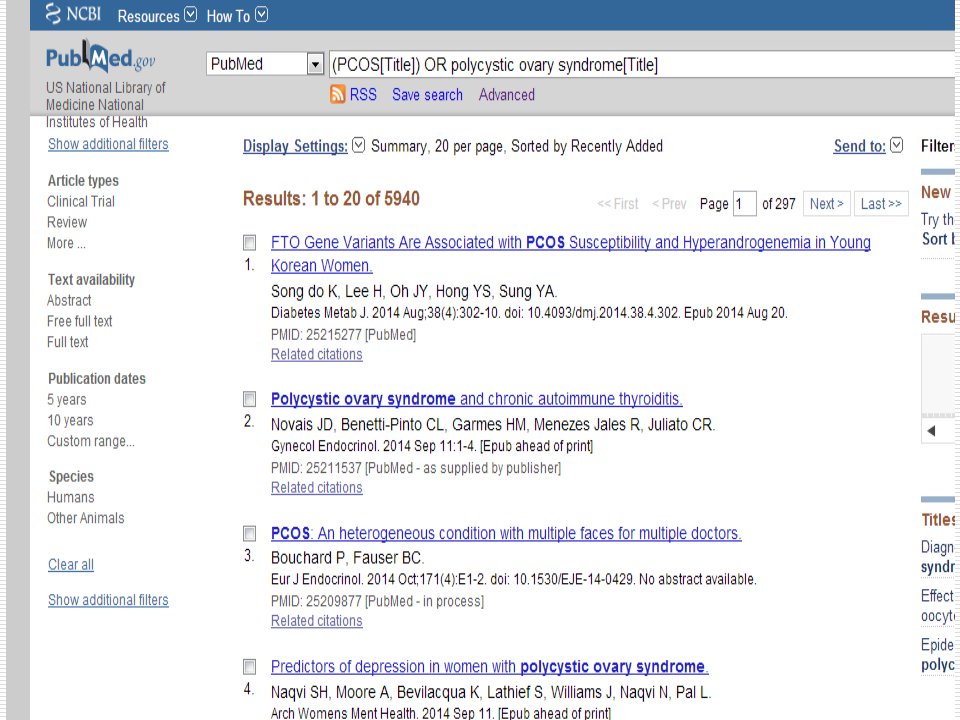Viewport: 960px width, 720px height.
Task: Open the Resources dropdown menu
Action: click(157, 15)
